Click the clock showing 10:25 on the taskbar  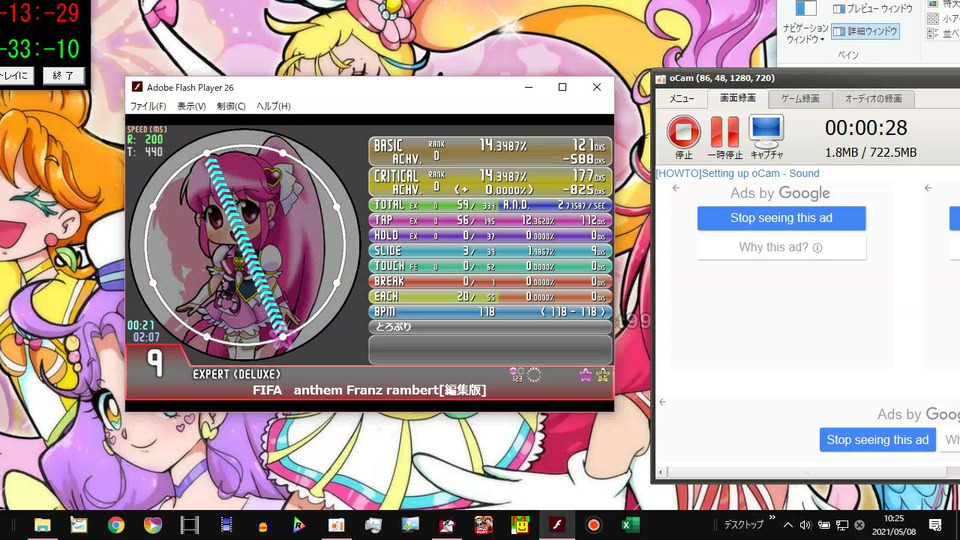click(x=894, y=519)
